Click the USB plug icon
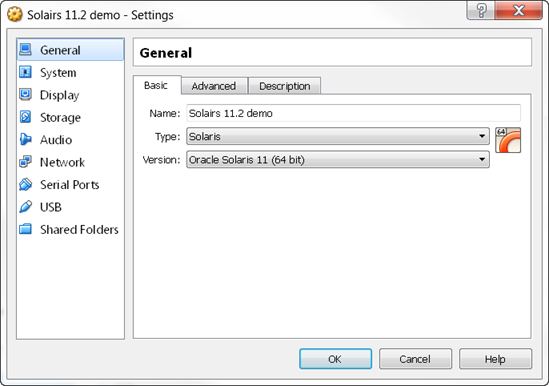Viewport: 549px width, 386px height. [26, 207]
